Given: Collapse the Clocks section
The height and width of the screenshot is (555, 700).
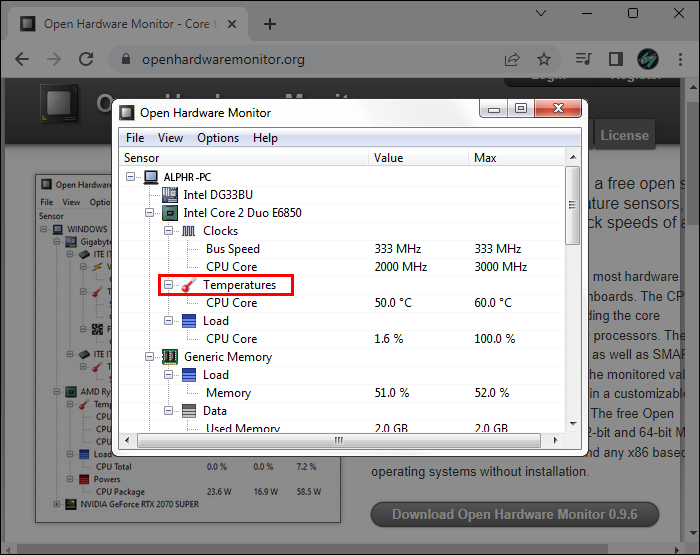Looking at the screenshot, I should coord(168,231).
